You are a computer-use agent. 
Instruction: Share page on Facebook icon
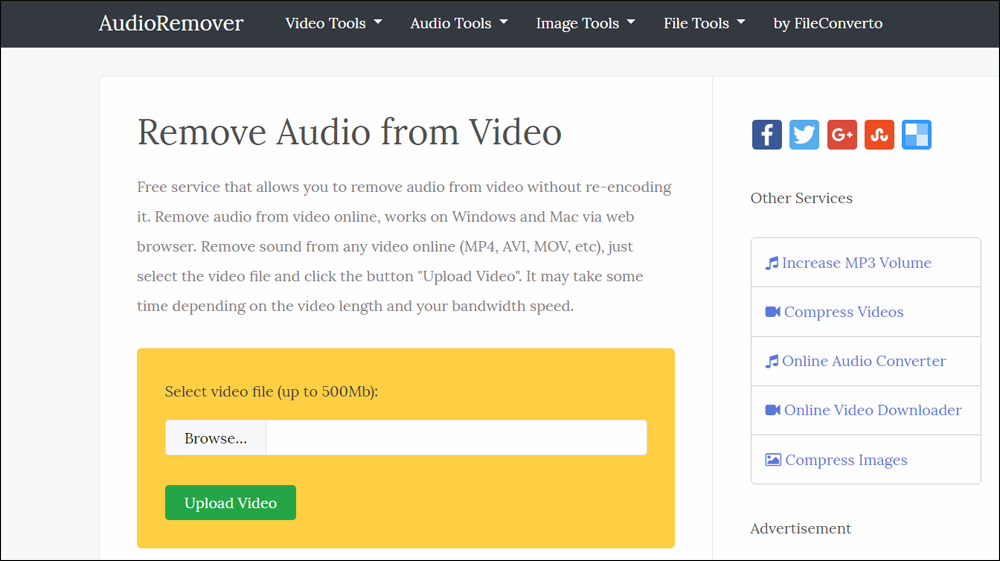pyautogui.click(x=767, y=135)
